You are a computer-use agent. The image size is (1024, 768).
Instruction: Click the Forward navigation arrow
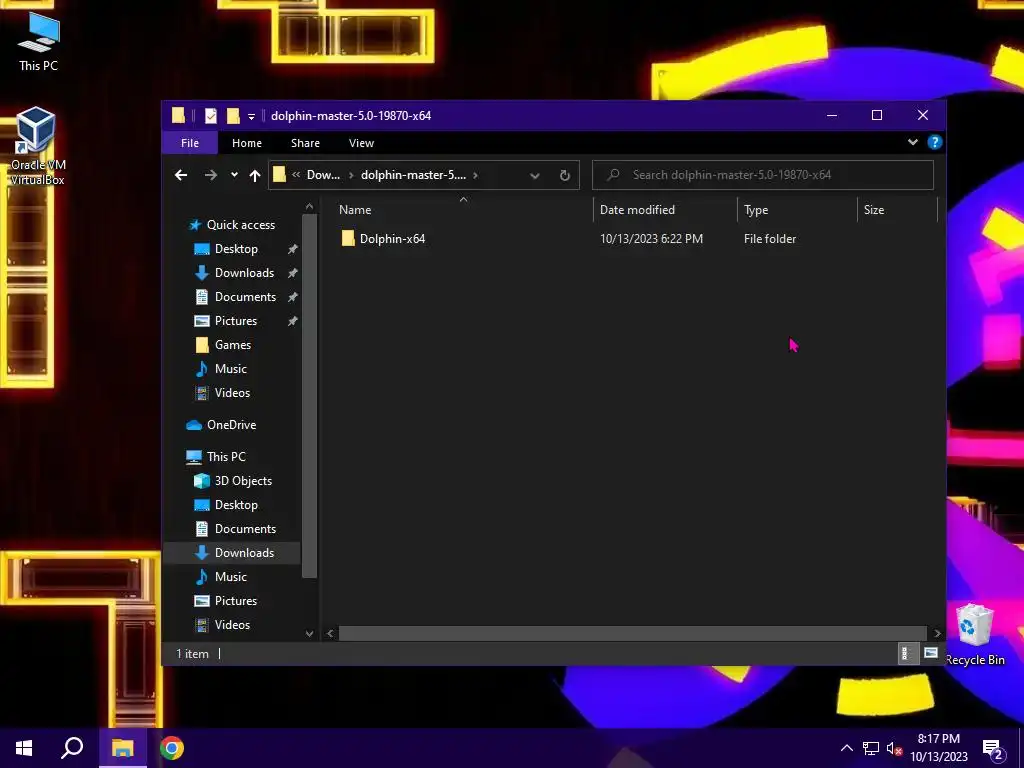coord(210,175)
